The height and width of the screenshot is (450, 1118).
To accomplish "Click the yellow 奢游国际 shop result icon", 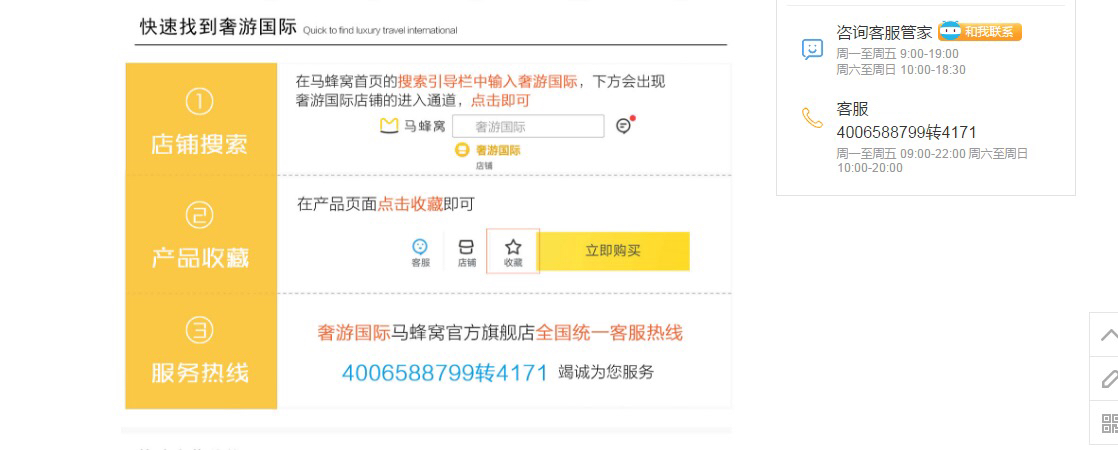I will pyautogui.click(x=462, y=150).
